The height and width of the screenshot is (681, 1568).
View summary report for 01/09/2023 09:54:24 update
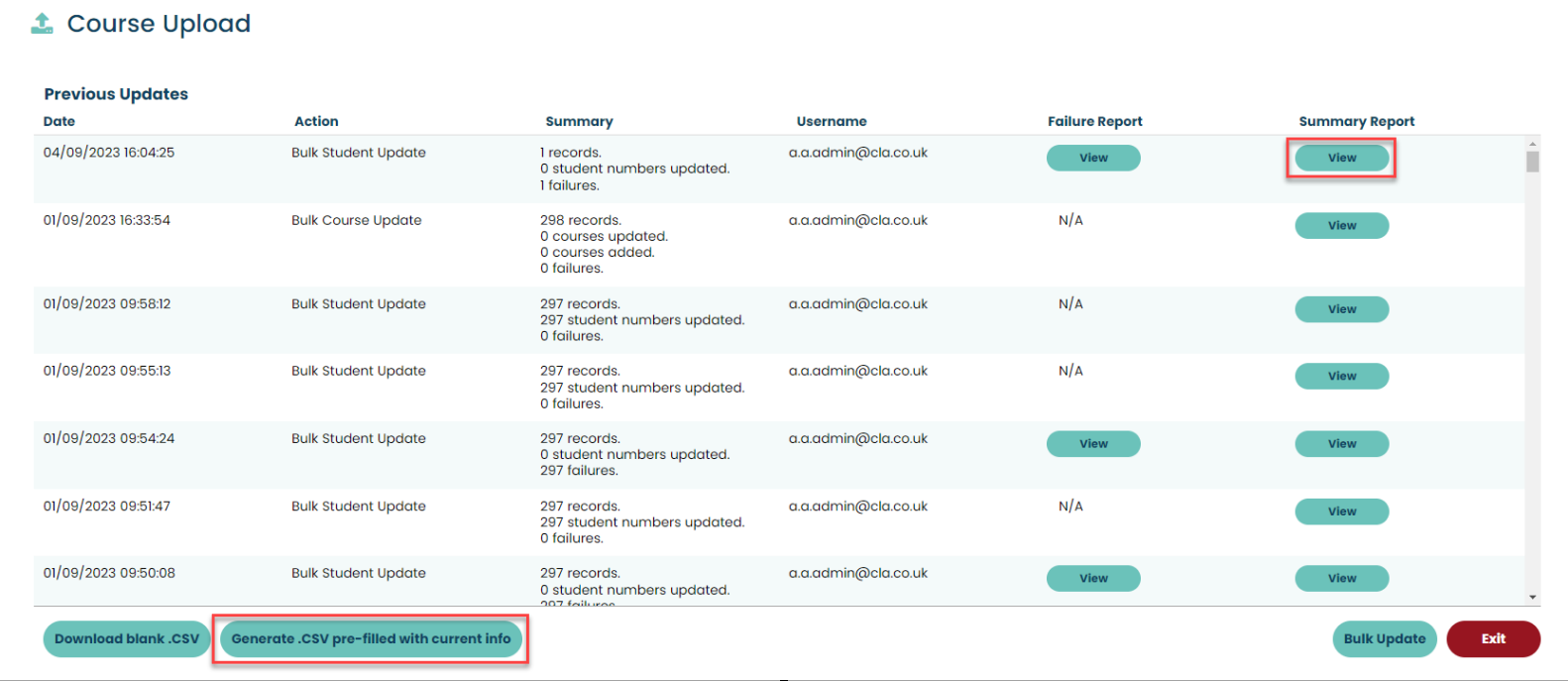pyautogui.click(x=1341, y=444)
